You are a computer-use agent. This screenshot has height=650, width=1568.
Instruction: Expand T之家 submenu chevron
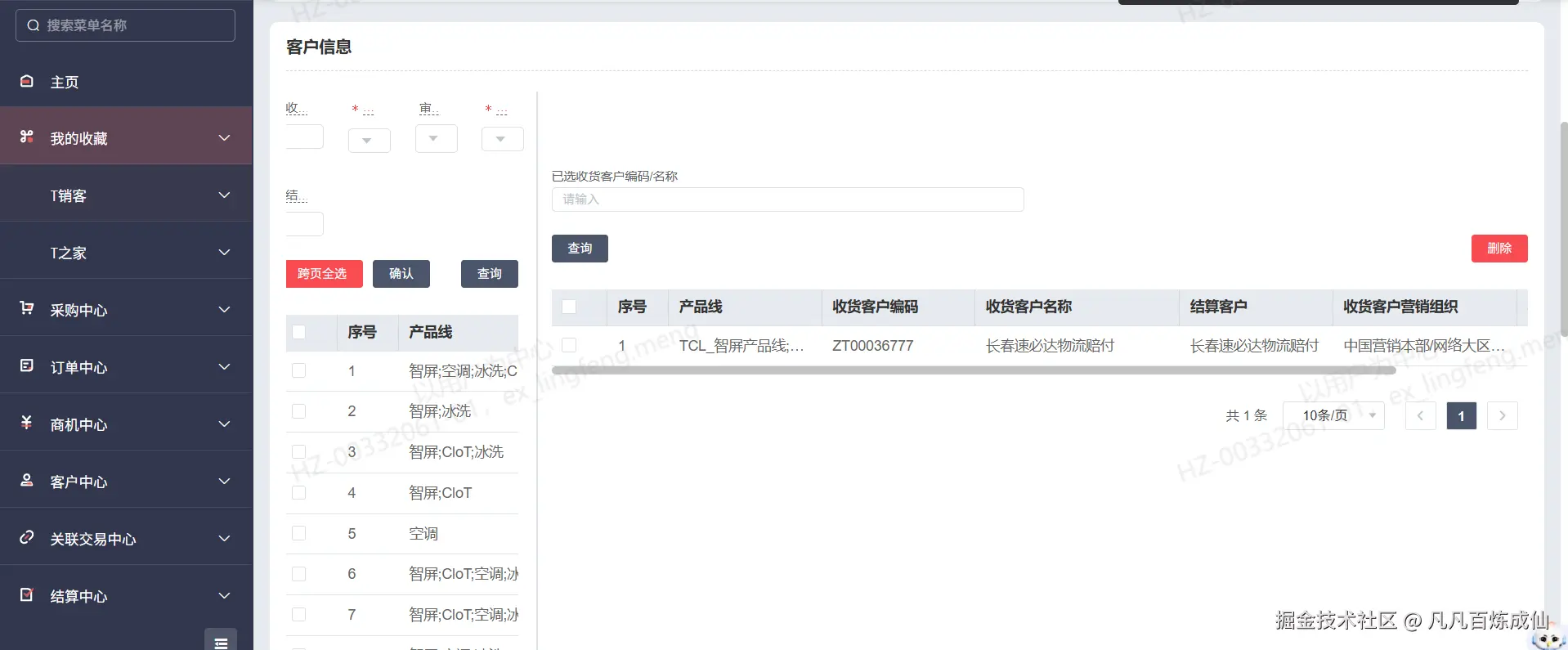pos(224,252)
